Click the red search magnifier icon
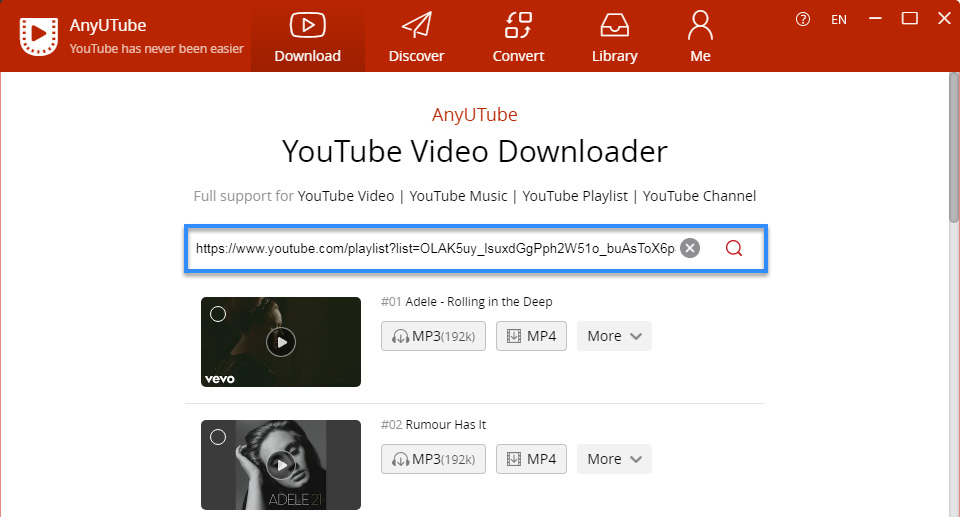This screenshot has height=517, width=960. click(x=733, y=248)
